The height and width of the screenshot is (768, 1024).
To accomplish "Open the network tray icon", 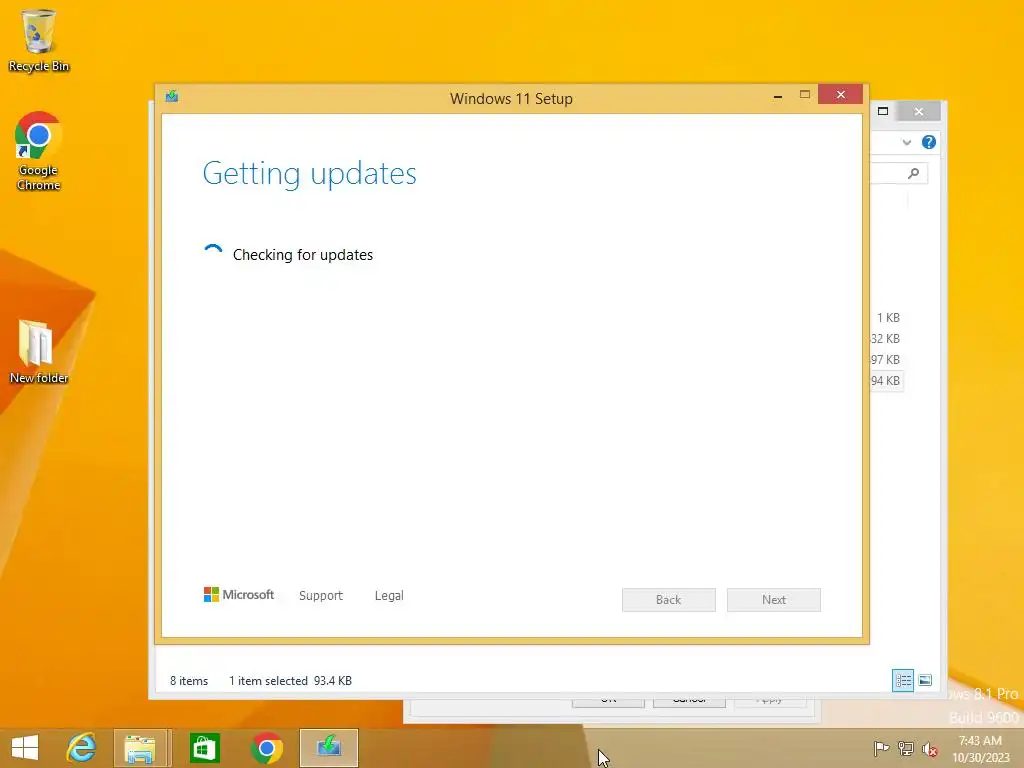I will [x=906, y=748].
